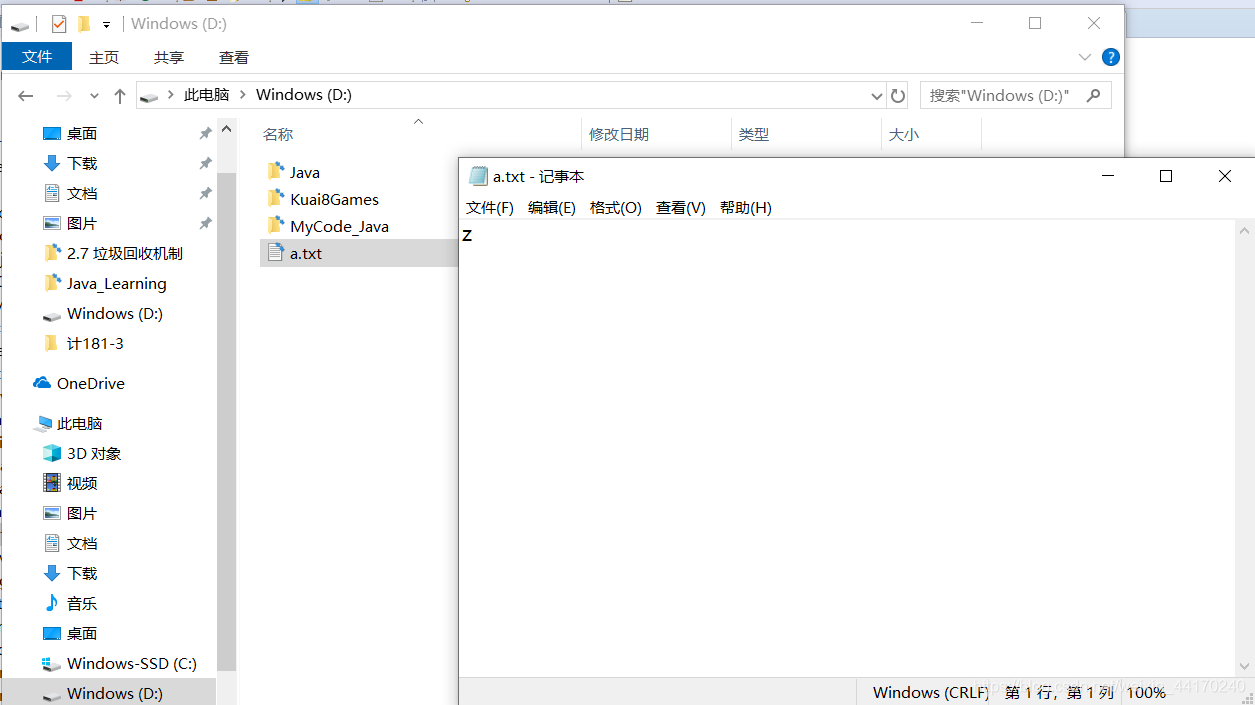1255x705 pixels.
Task: Sort files by 大小 column header
Action: pyautogui.click(x=904, y=134)
